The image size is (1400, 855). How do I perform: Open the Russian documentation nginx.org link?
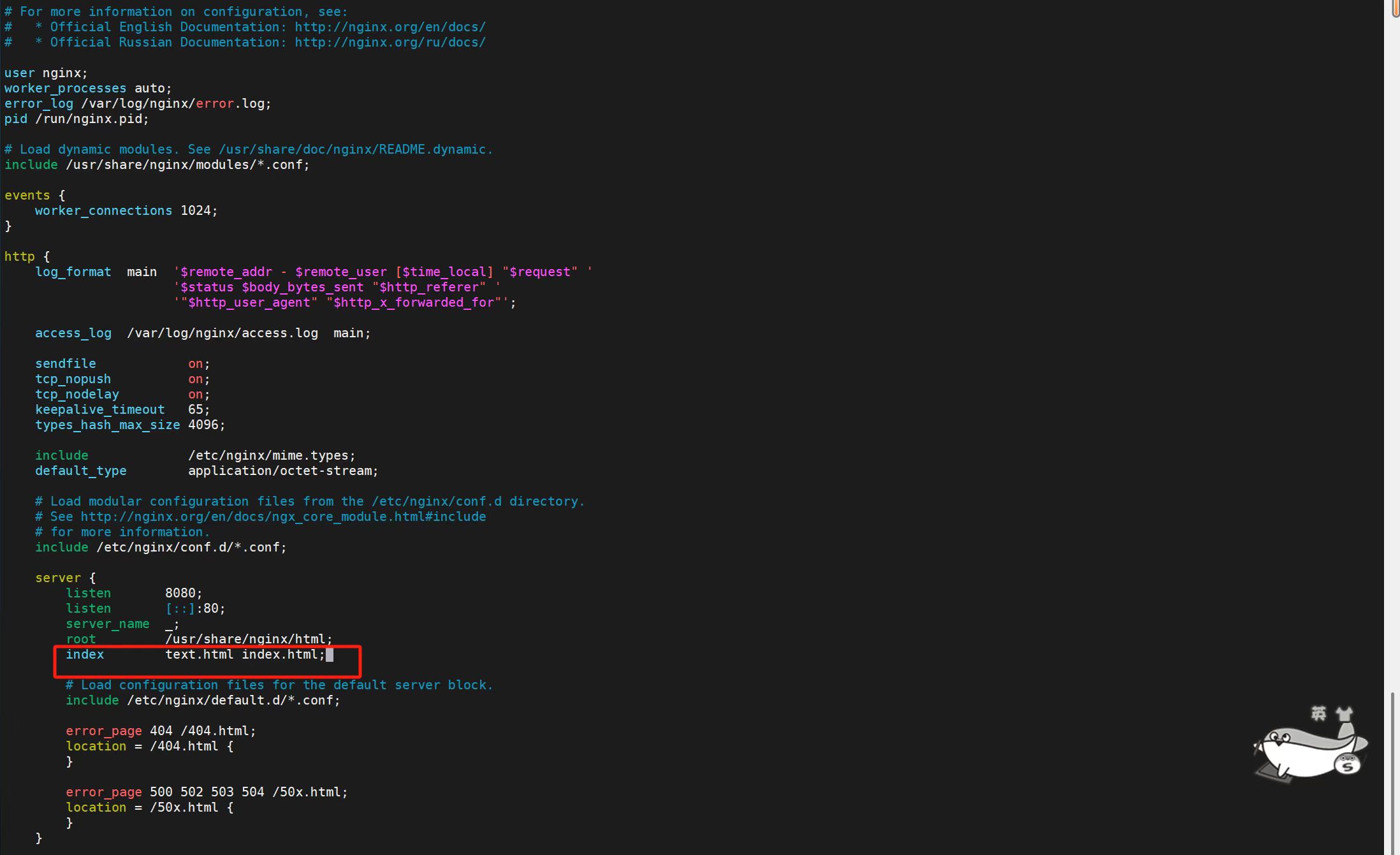point(390,42)
